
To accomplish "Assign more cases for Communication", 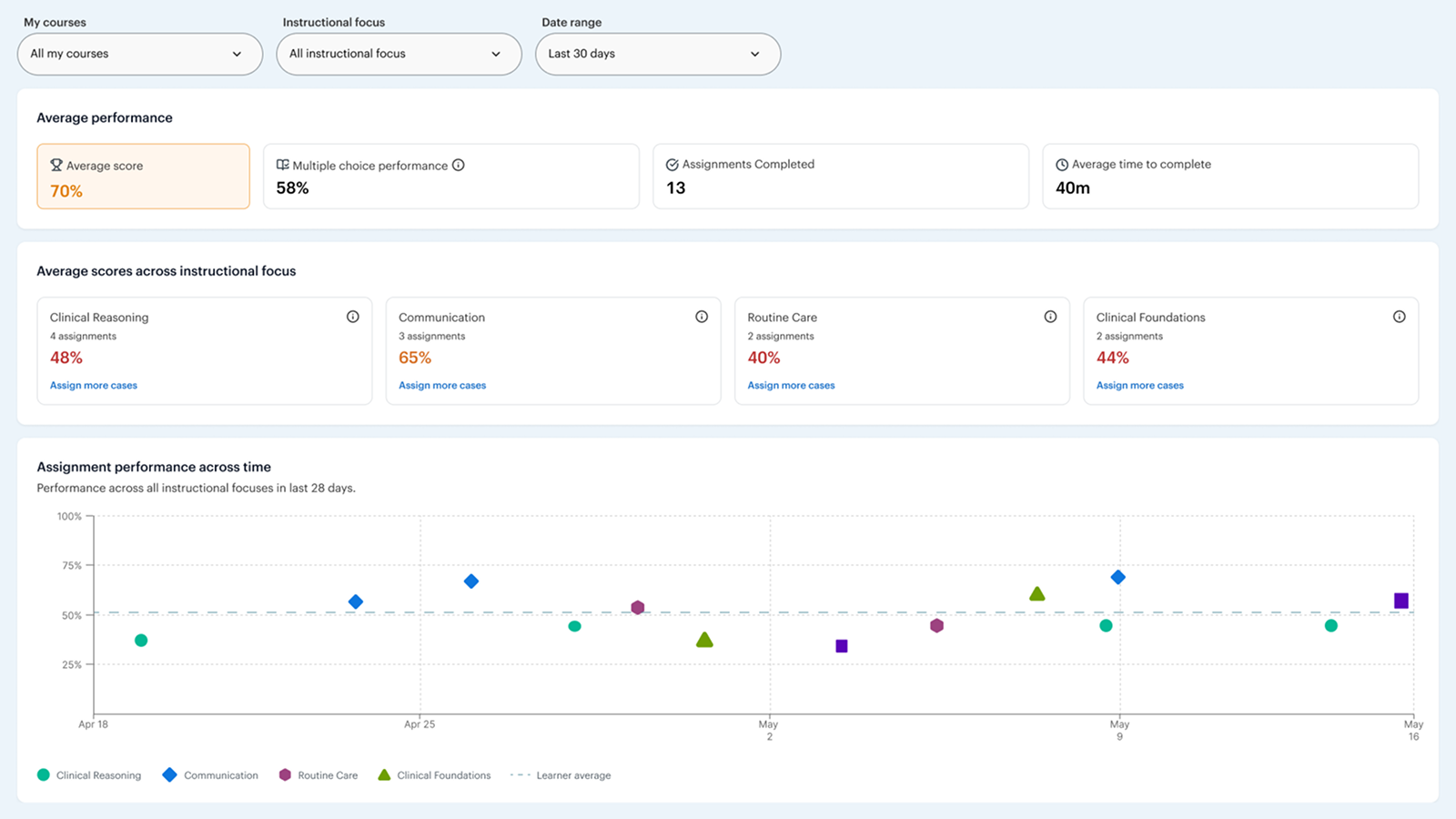I will [442, 386].
